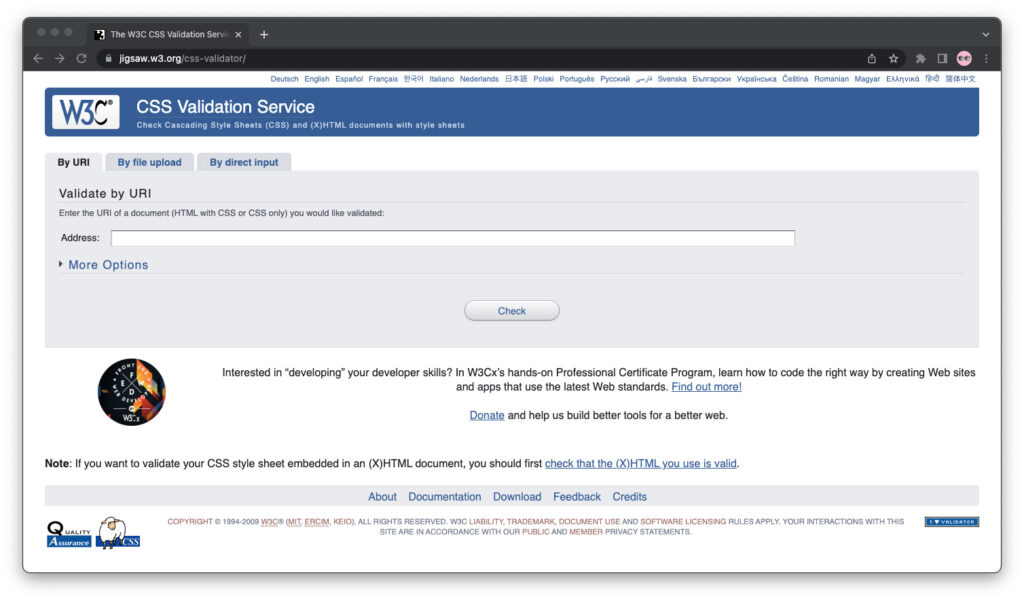The width and height of the screenshot is (1024, 601).
Task: Open check that the (X)HTML is valid link
Action: tap(640, 464)
